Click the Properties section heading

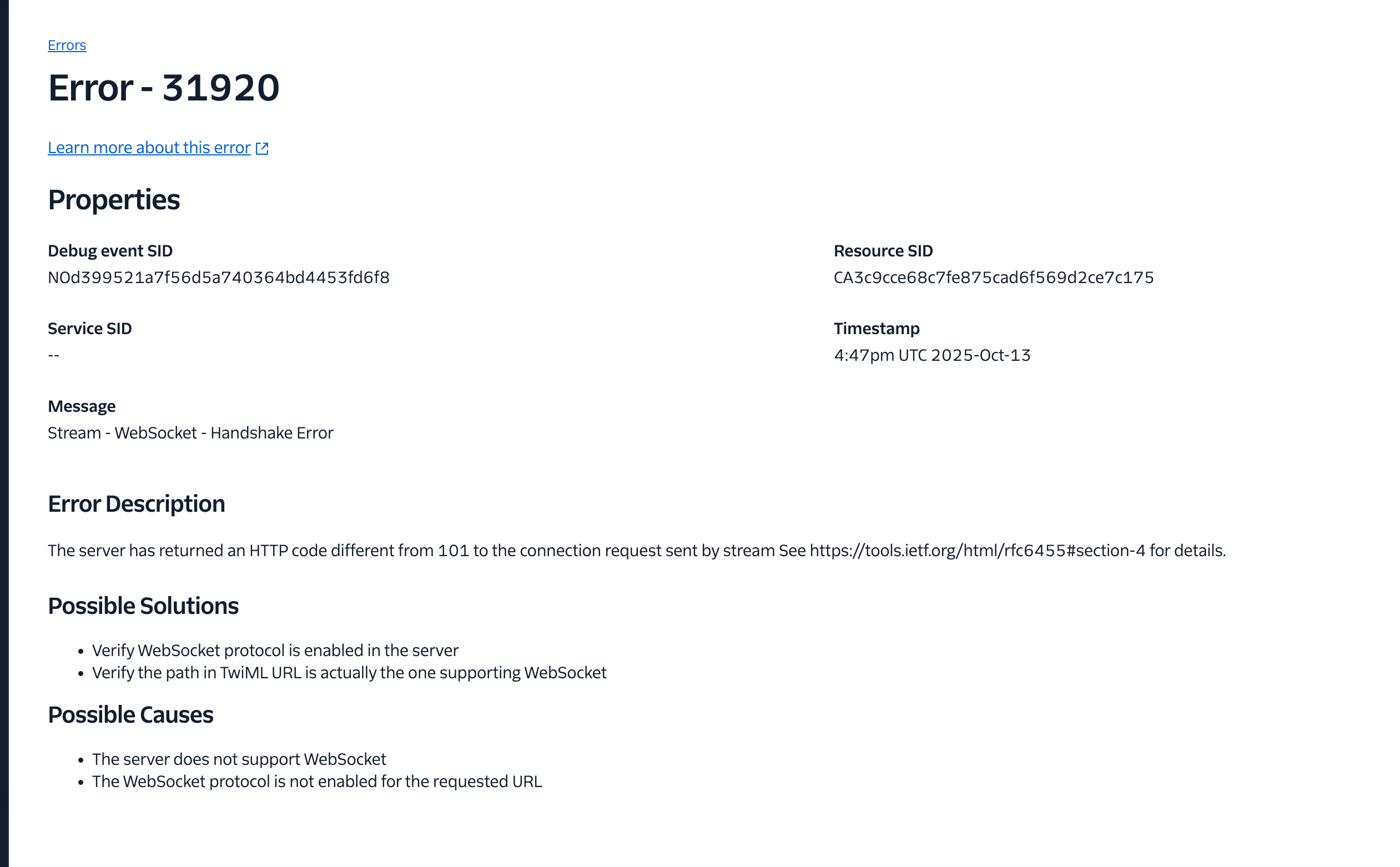click(113, 200)
